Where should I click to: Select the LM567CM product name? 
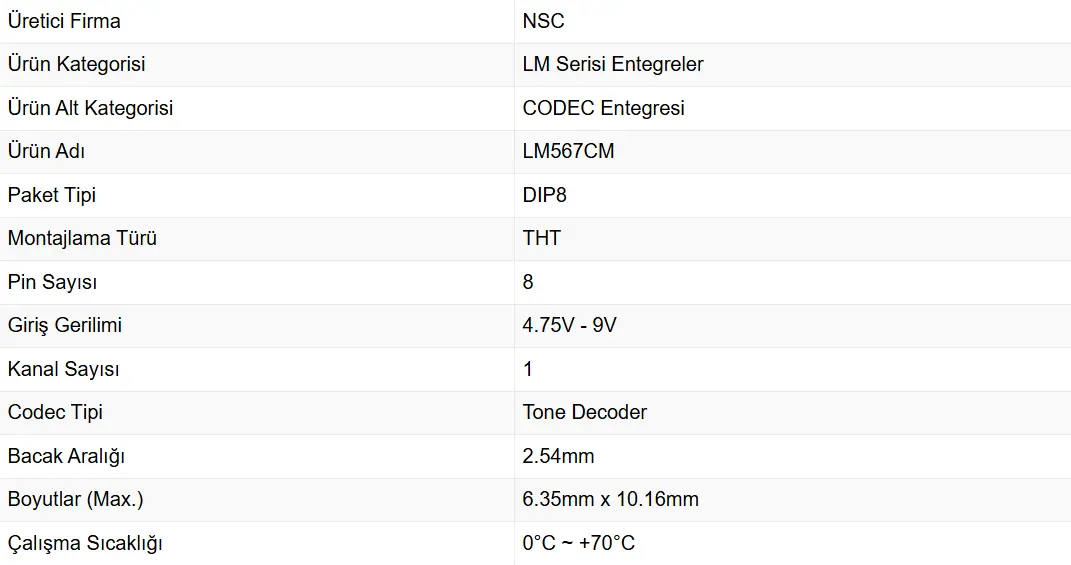568,151
